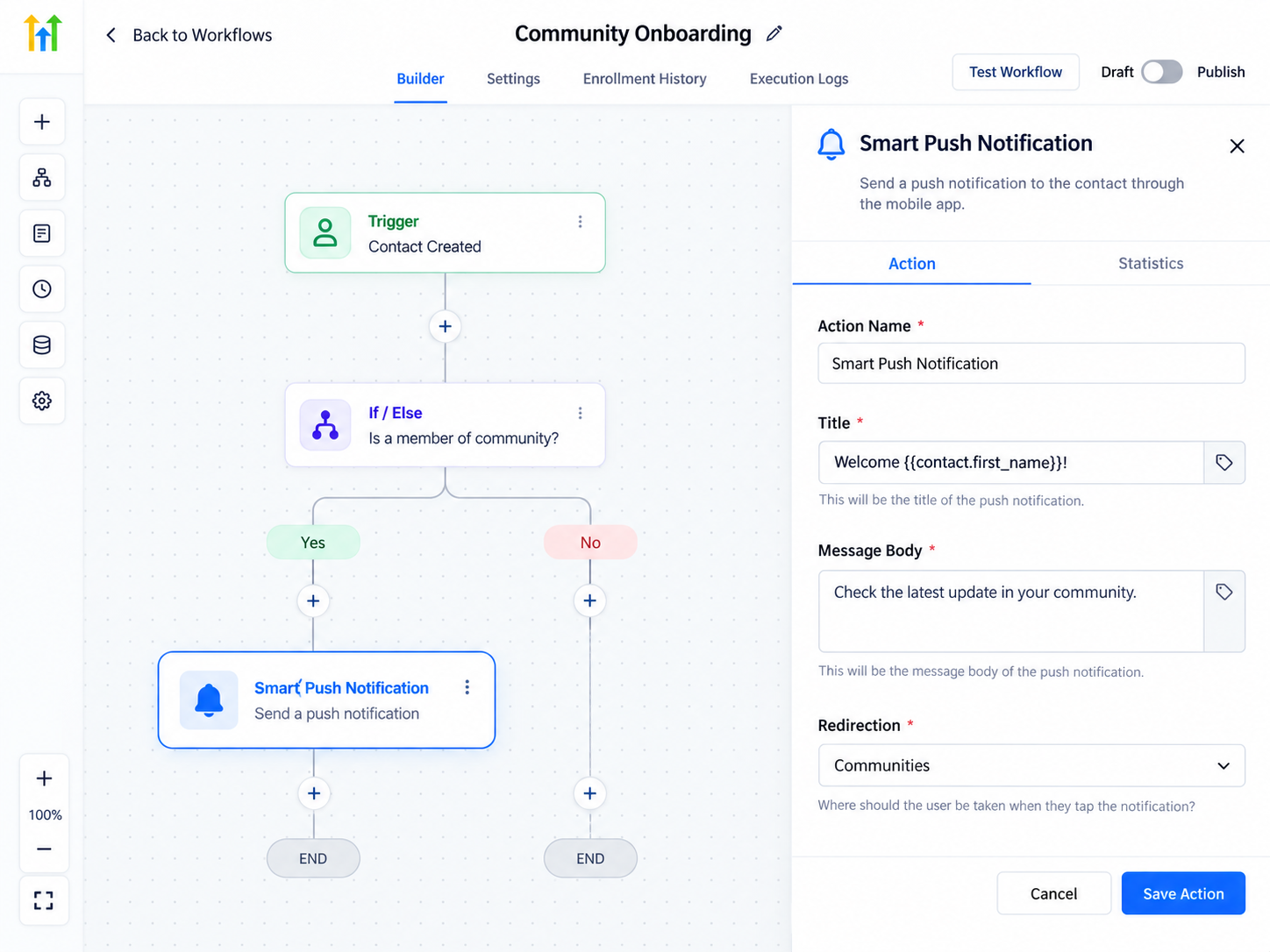
Task: Switch to the Builder tab
Action: (x=420, y=79)
